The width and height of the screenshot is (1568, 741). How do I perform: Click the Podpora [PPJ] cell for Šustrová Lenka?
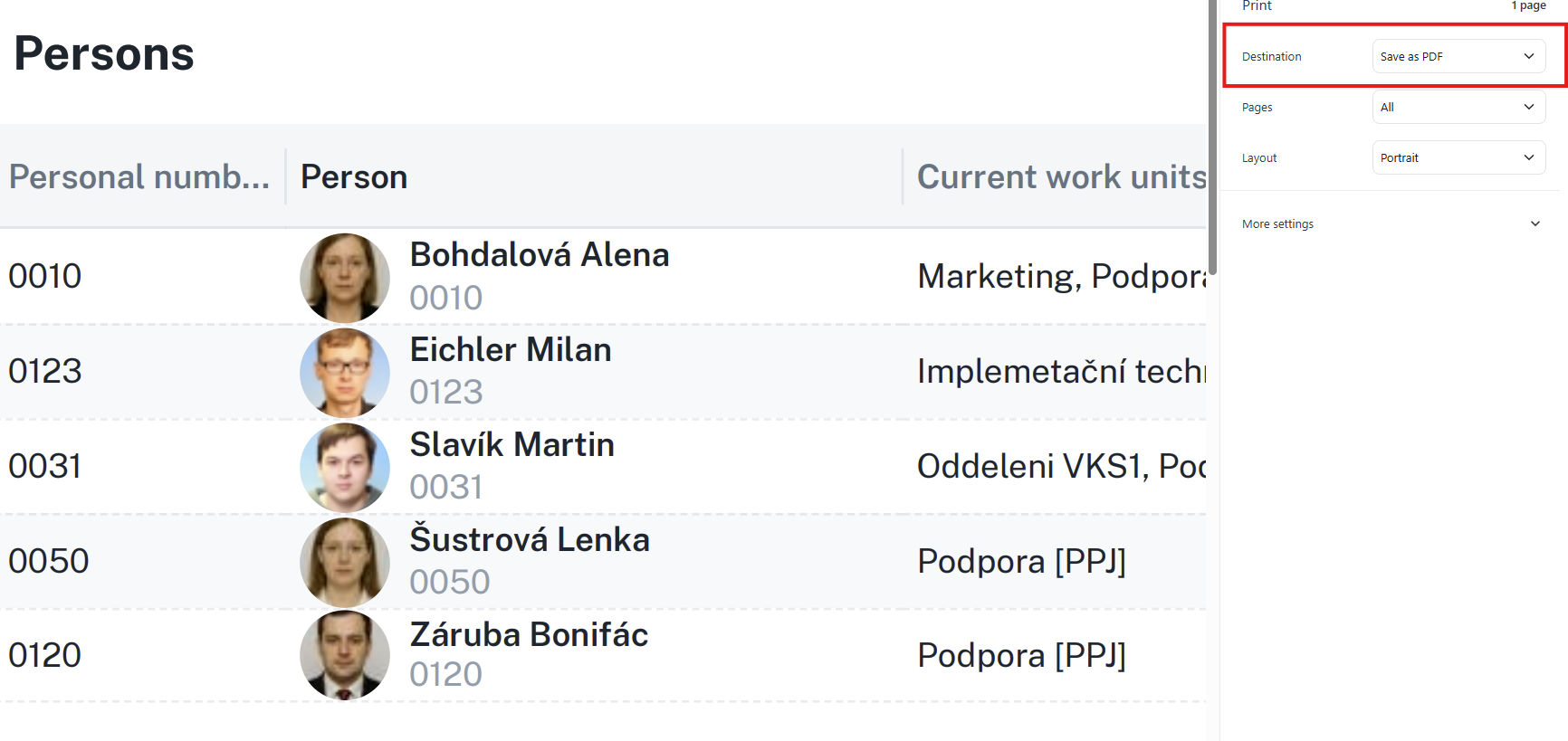click(x=1021, y=562)
